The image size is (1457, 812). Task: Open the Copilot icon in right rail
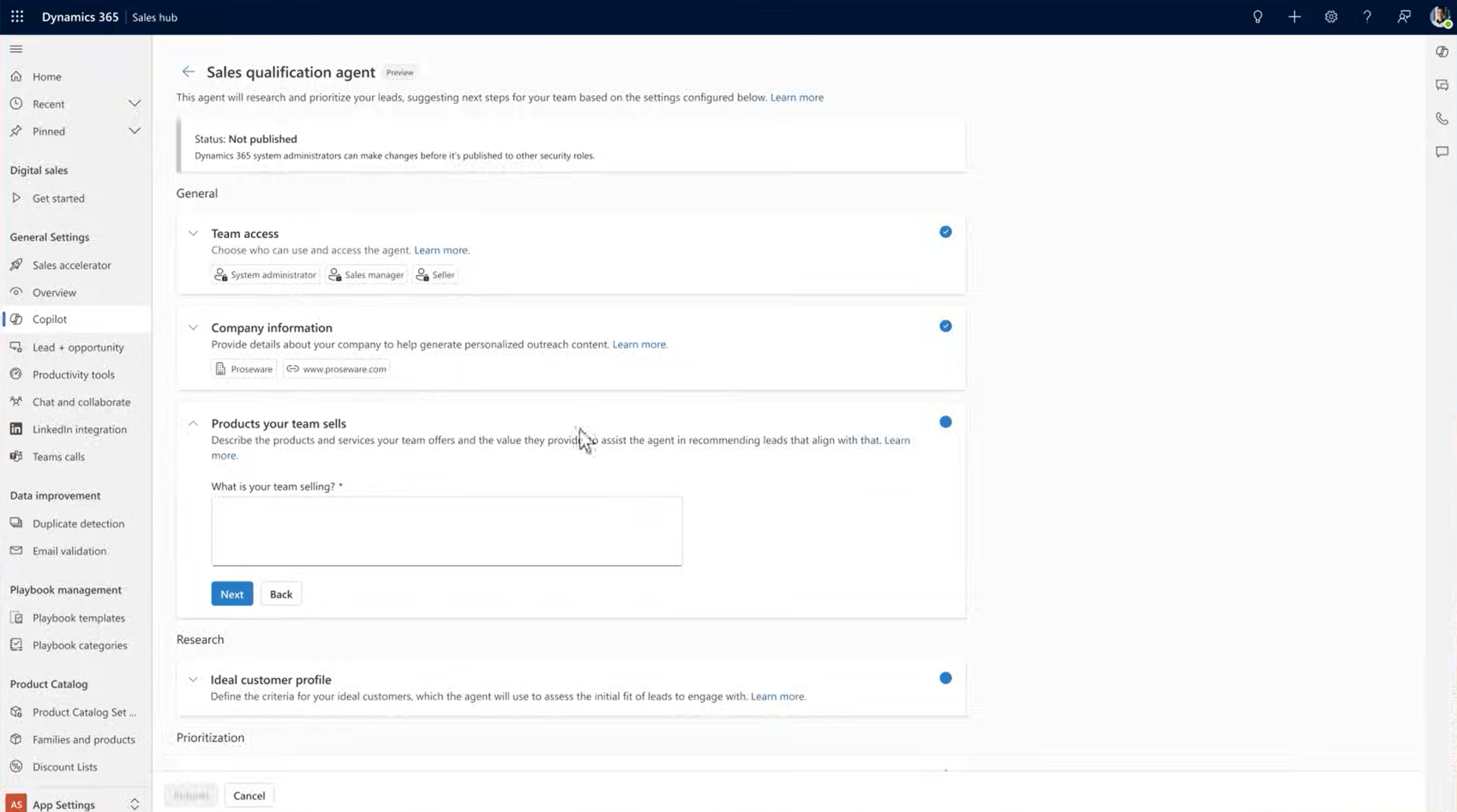pyautogui.click(x=1442, y=52)
